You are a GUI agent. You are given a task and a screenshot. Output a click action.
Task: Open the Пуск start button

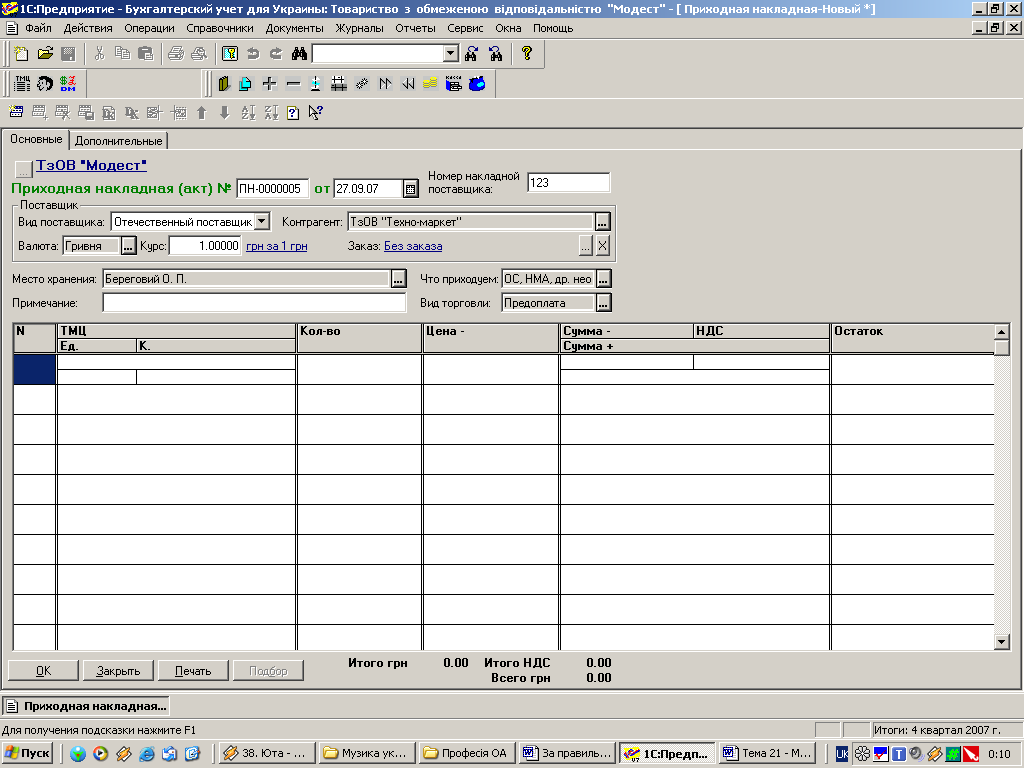[x=27, y=753]
